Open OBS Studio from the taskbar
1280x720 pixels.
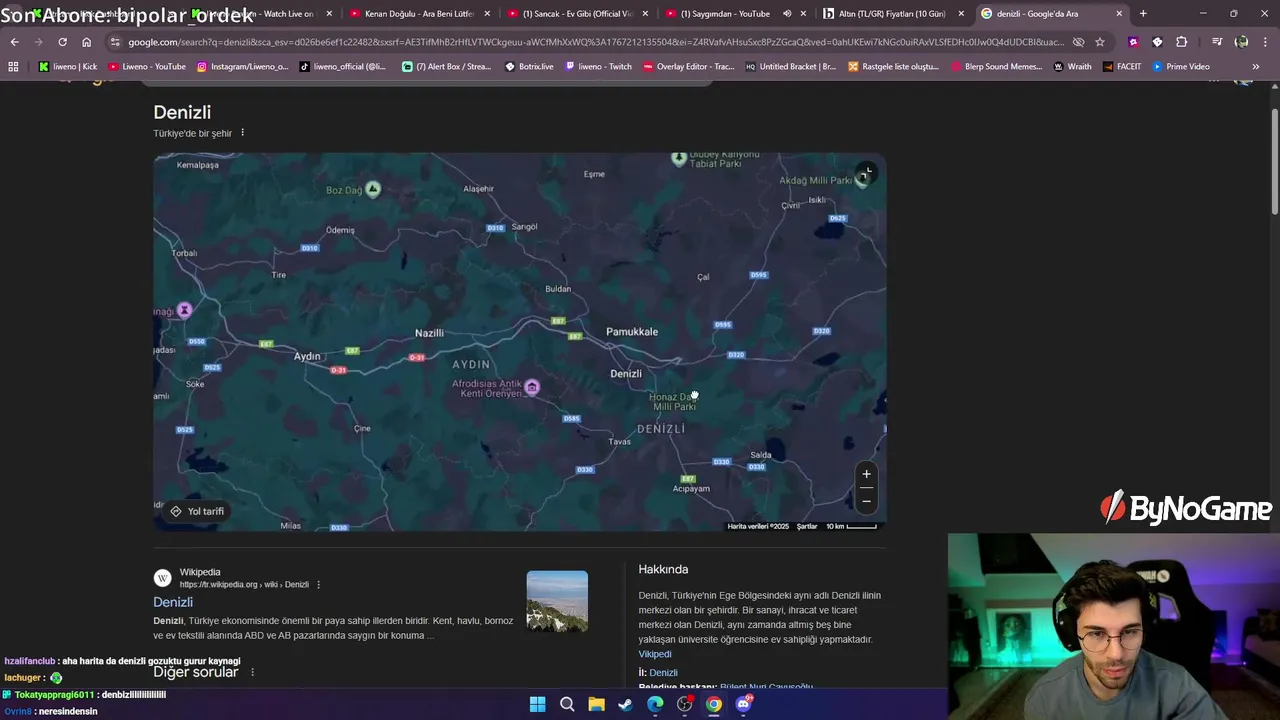[685, 704]
